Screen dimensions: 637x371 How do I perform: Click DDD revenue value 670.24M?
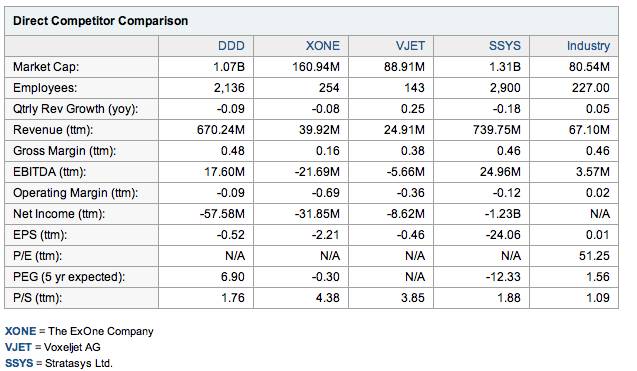pos(221,130)
